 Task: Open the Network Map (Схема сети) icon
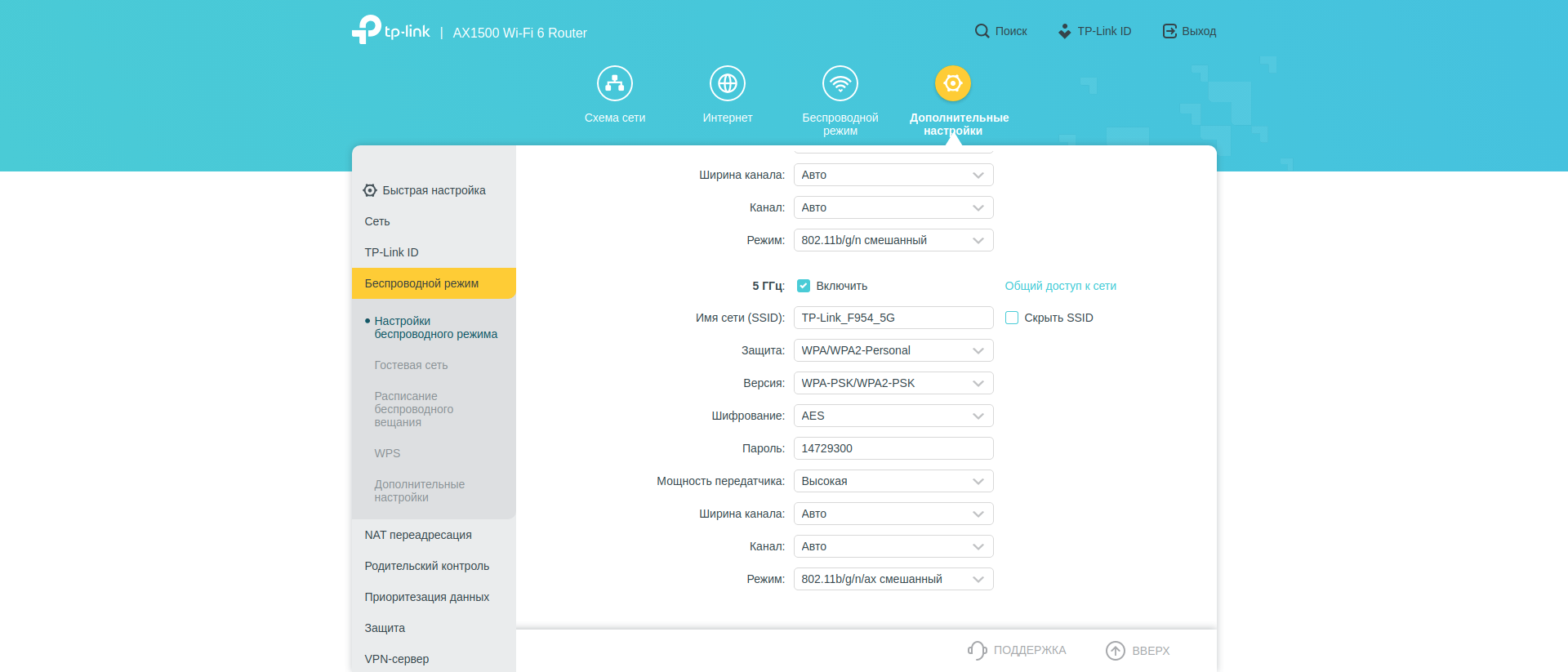614,83
